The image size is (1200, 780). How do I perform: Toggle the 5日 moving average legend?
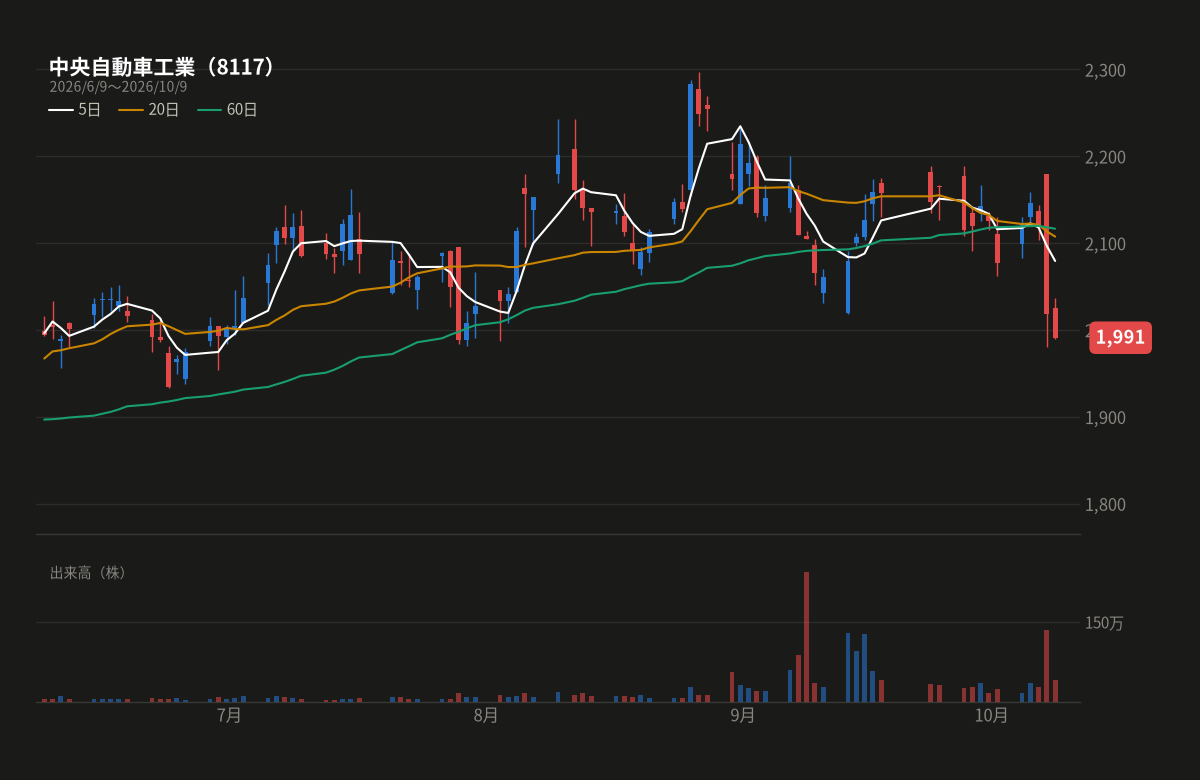pos(75,110)
